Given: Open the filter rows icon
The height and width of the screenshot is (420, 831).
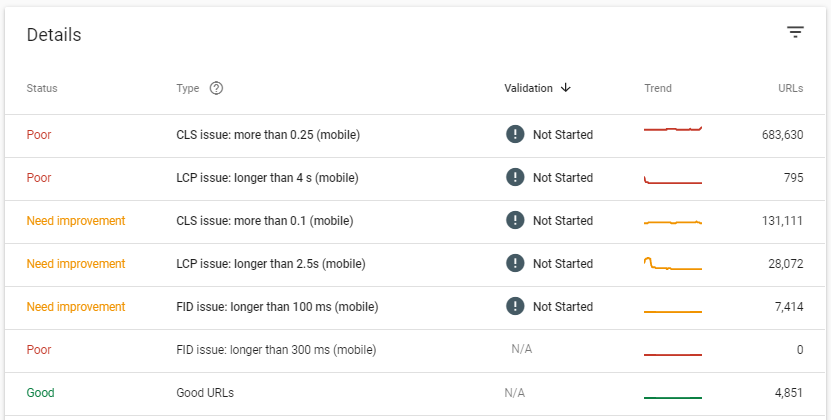Looking at the screenshot, I should pyautogui.click(x=795, y=32).
